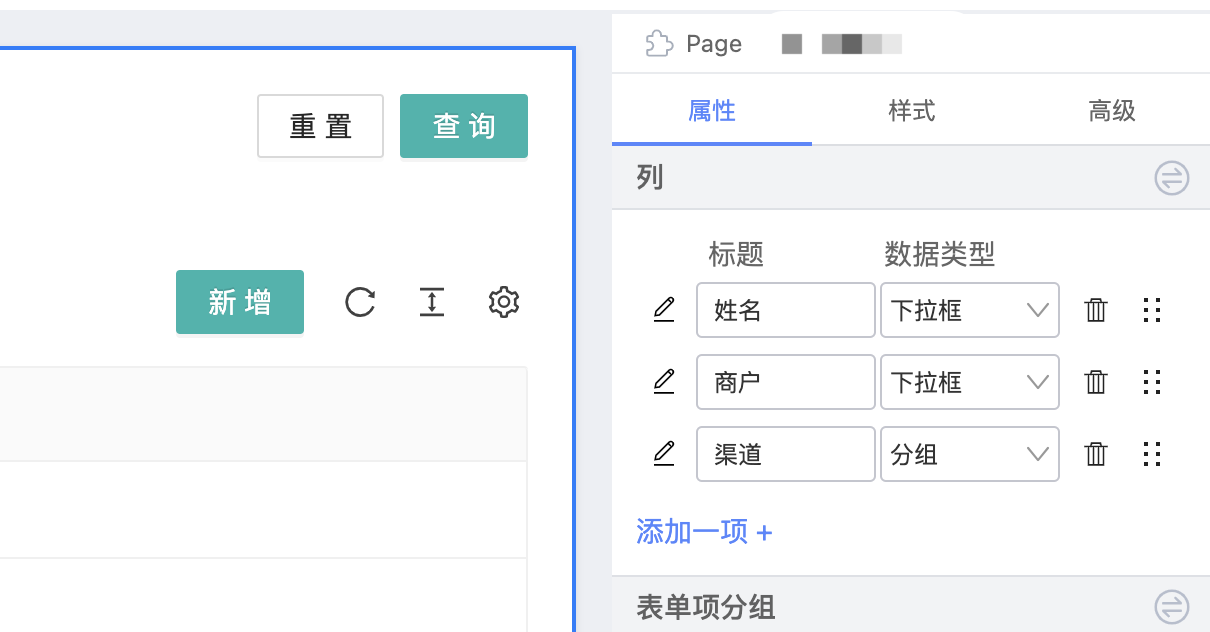Click the puzzle-piece Page icon
The width and height of the screenshot is (1210, 632).
pos(658,44)
